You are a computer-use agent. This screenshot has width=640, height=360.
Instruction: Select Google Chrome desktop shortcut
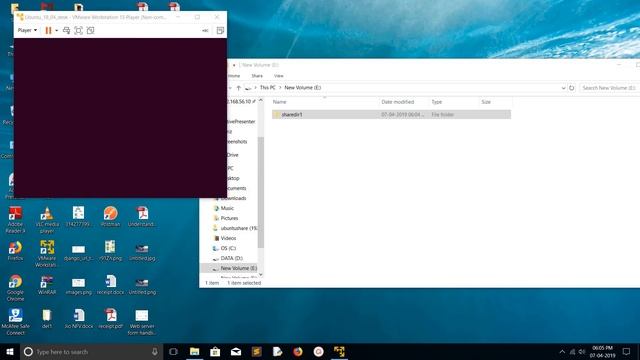[15, 288]
